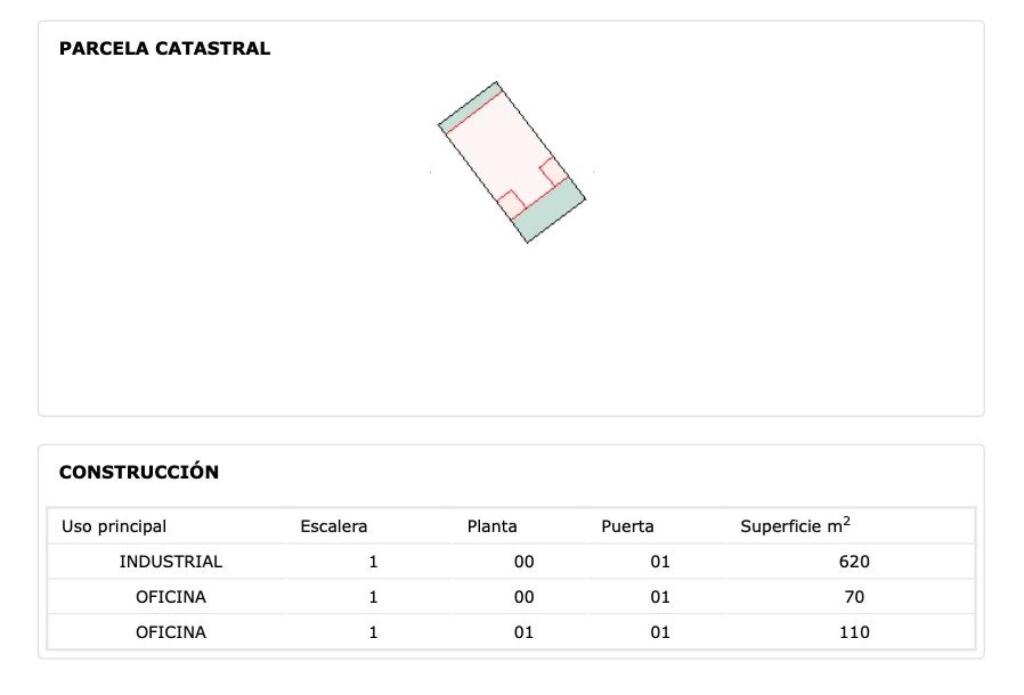The height and width of the screenshot is (695, 1024).
Task: Click the upper green strip of the parcel
Action: coord(469,106)
